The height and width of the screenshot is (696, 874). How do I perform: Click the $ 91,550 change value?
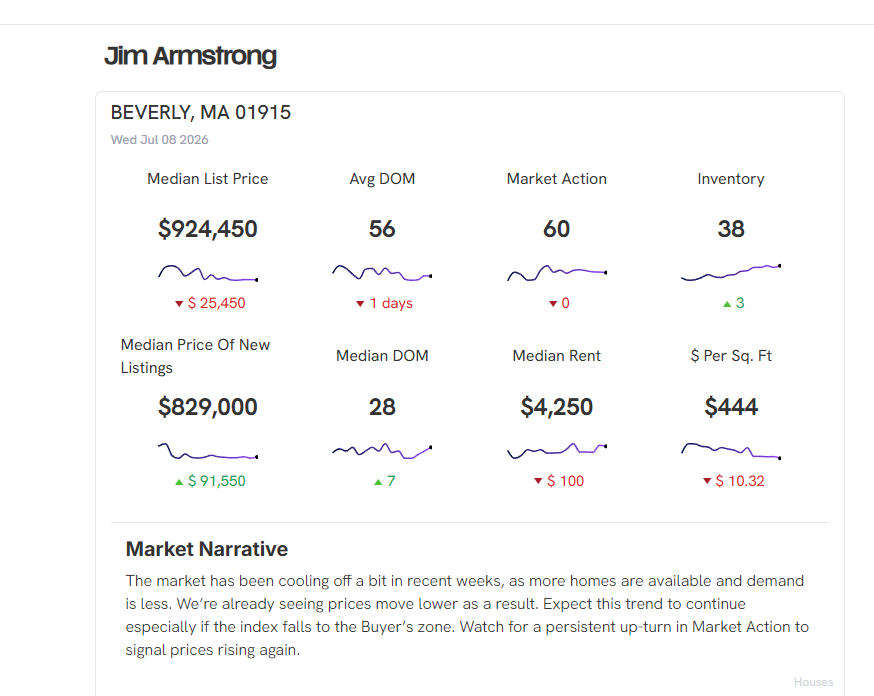pyautogui.click(x=216, y=481)
